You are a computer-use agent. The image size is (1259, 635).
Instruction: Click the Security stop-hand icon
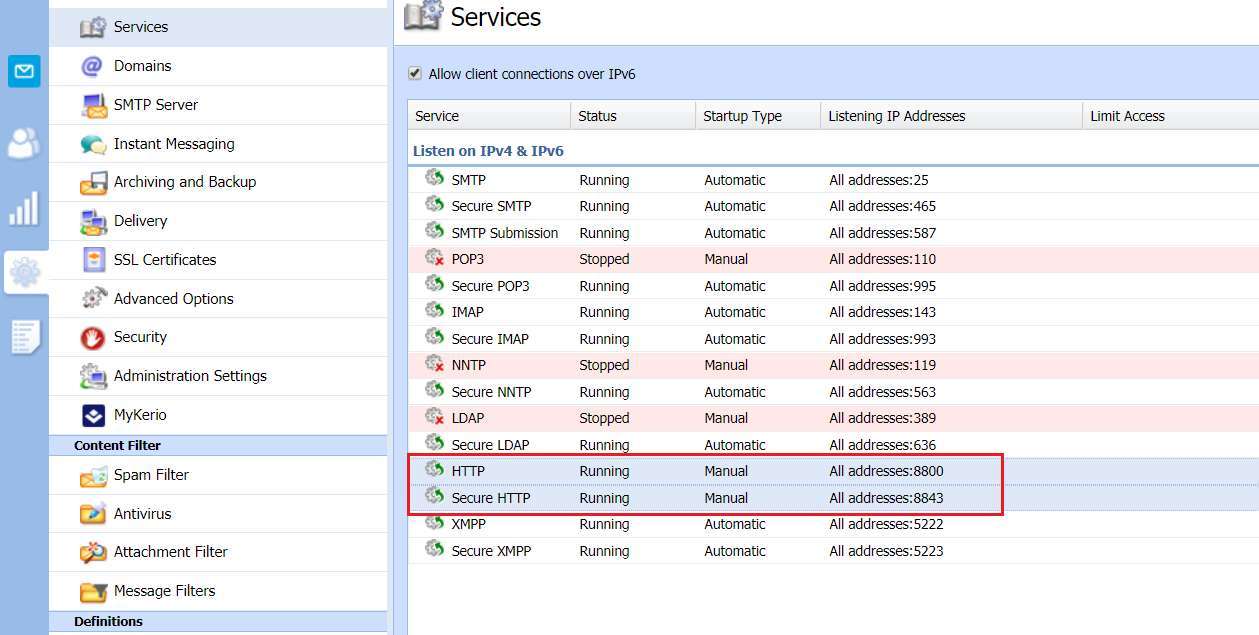click(93, 337)
